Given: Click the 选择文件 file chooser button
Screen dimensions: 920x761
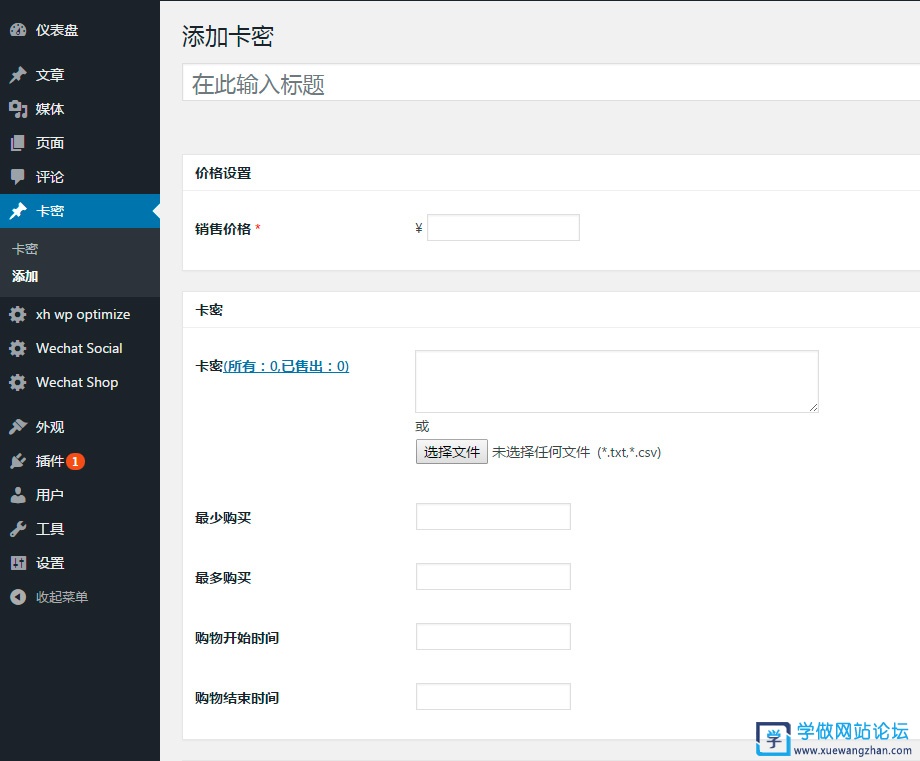Looking at the screenshot, I should click(450, 451).
